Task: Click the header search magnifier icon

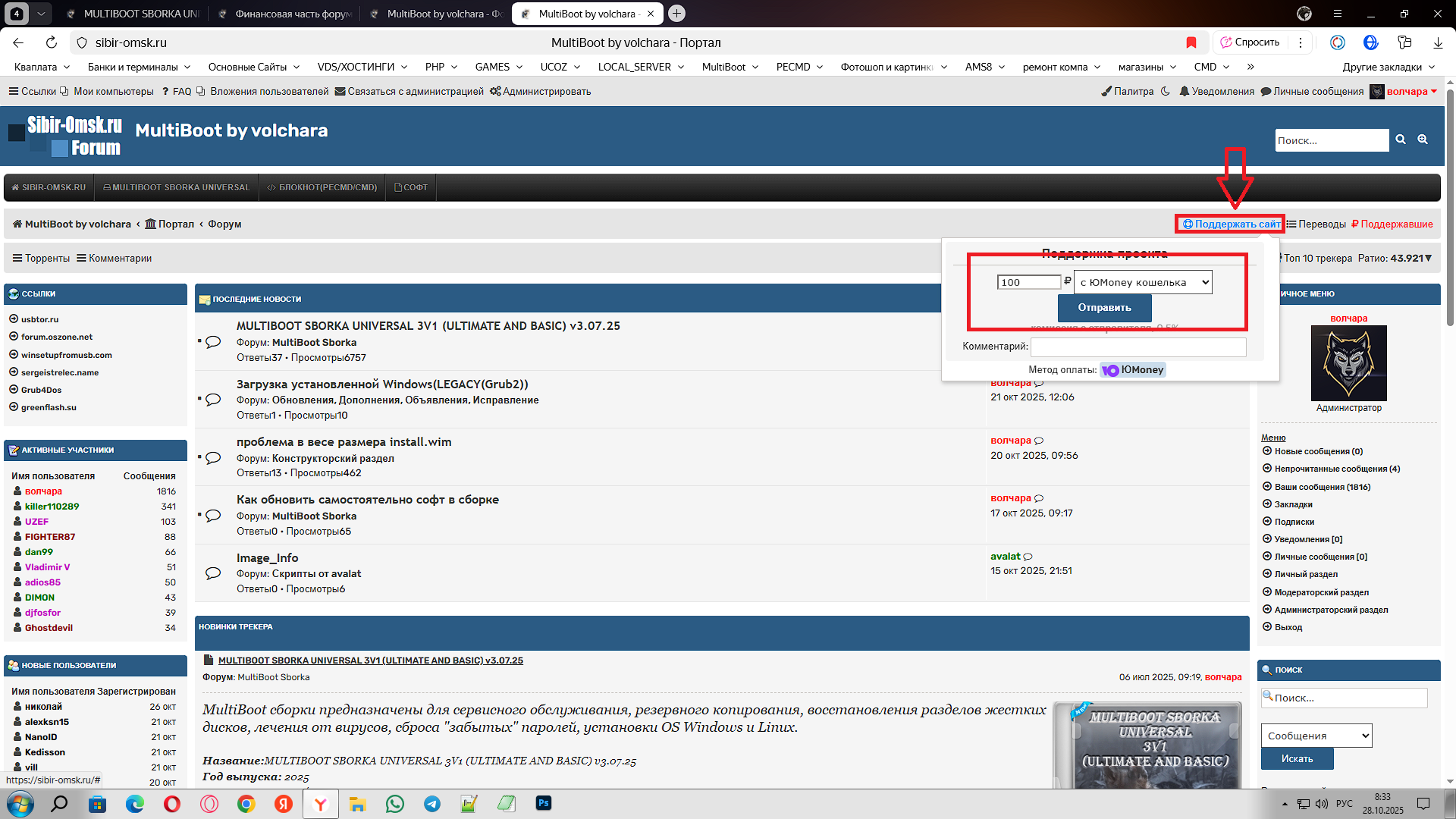Action: click(1401, 140)
